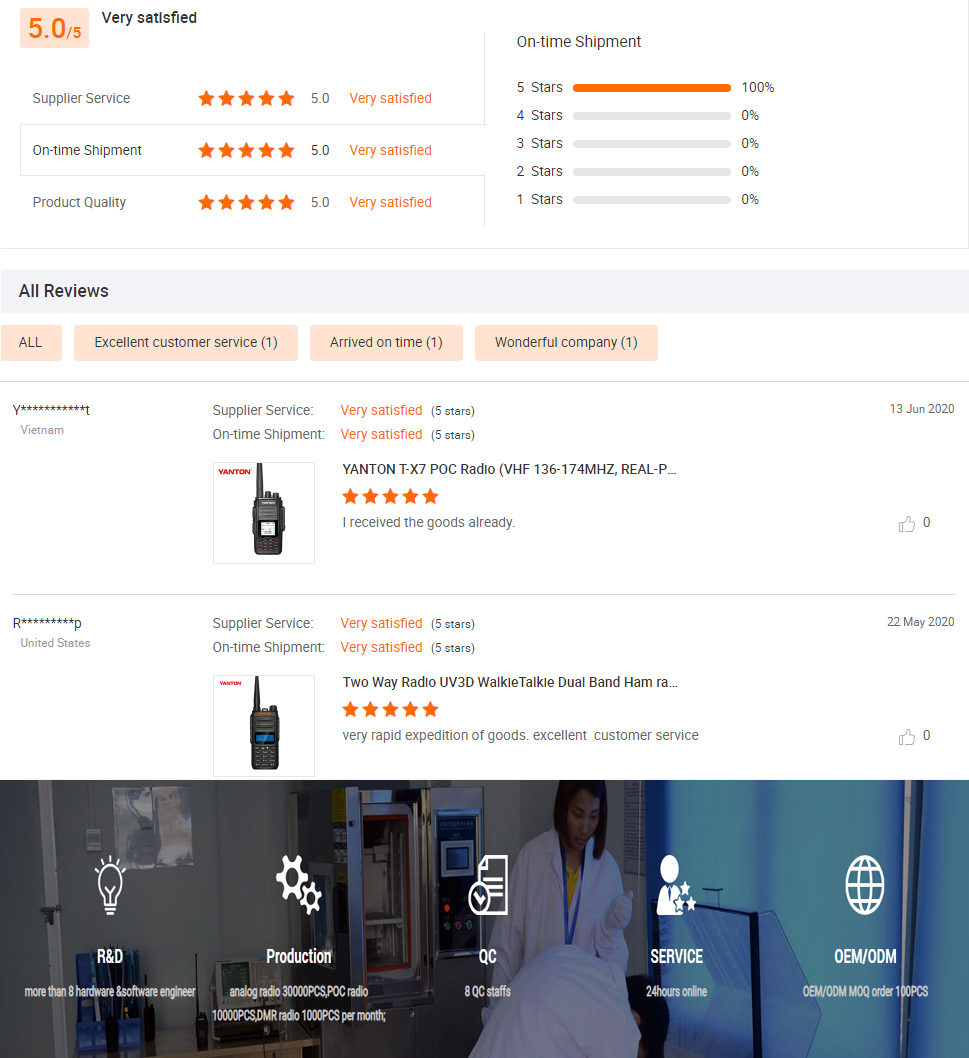Like the Vietnam buyer's review thumbs-up
969x1058 pixels.
point(906,524)
